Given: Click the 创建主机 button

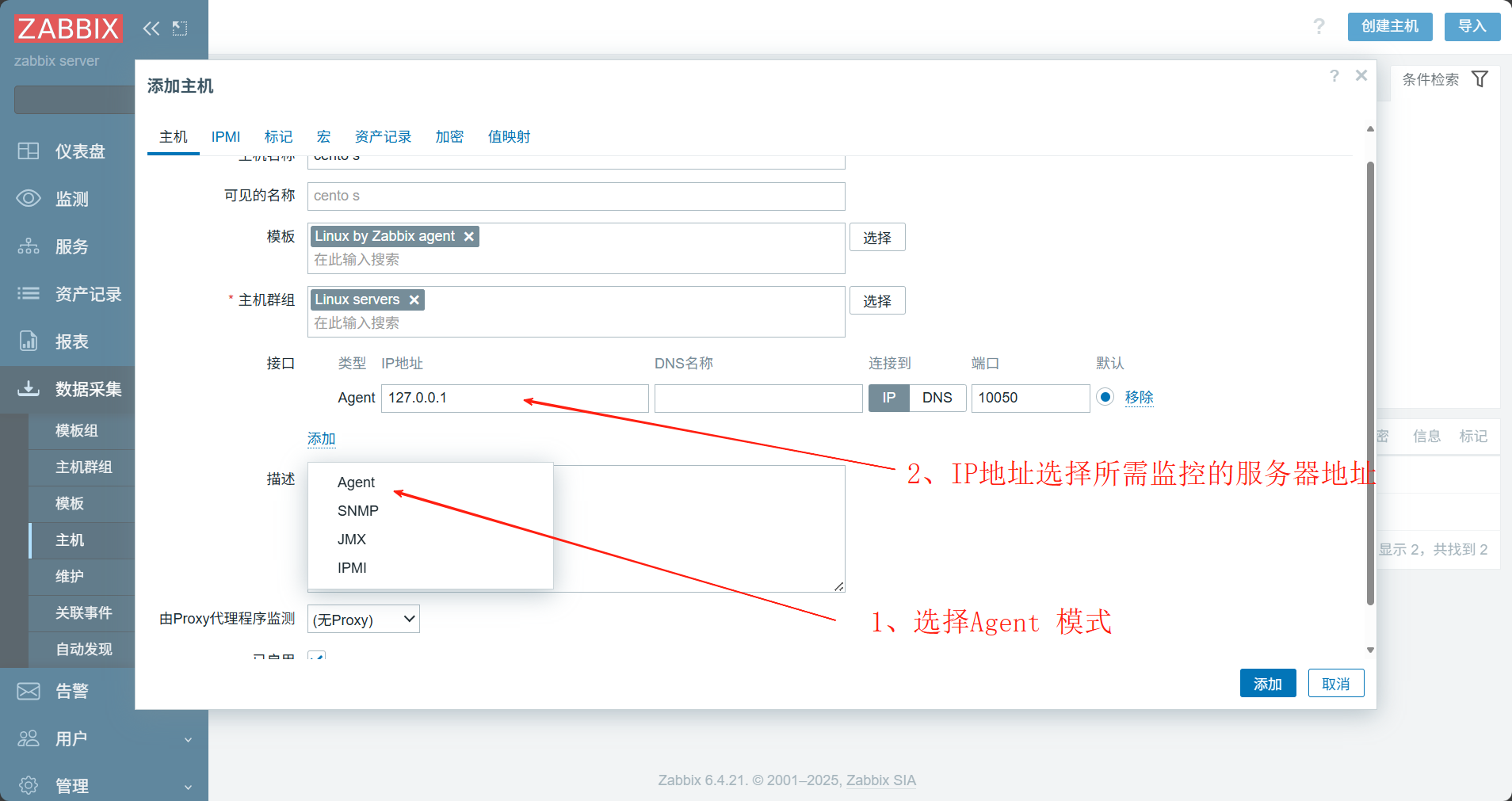Looking at the screenshot, I should pyautogui.click(x=1390, y=26).
